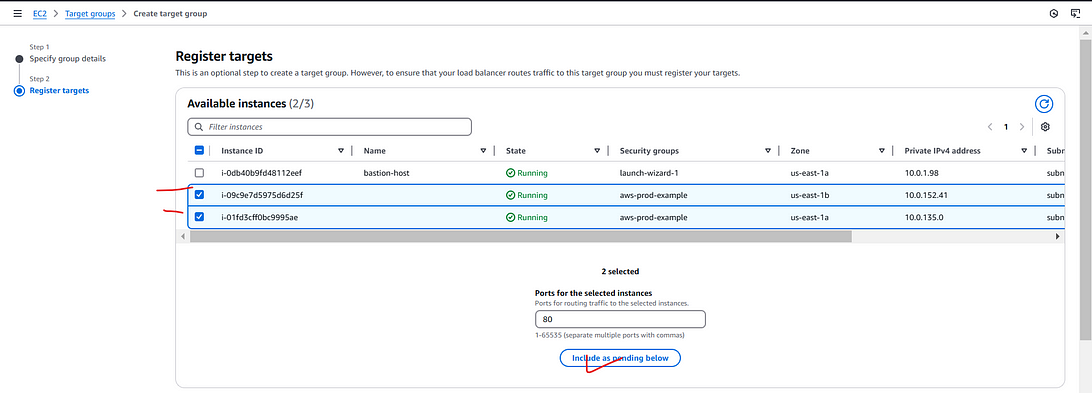The width and height of the screenshot is (1092, 393).
Task: Click page number 1 in pagination
Action: click(x=1006, y=127)
